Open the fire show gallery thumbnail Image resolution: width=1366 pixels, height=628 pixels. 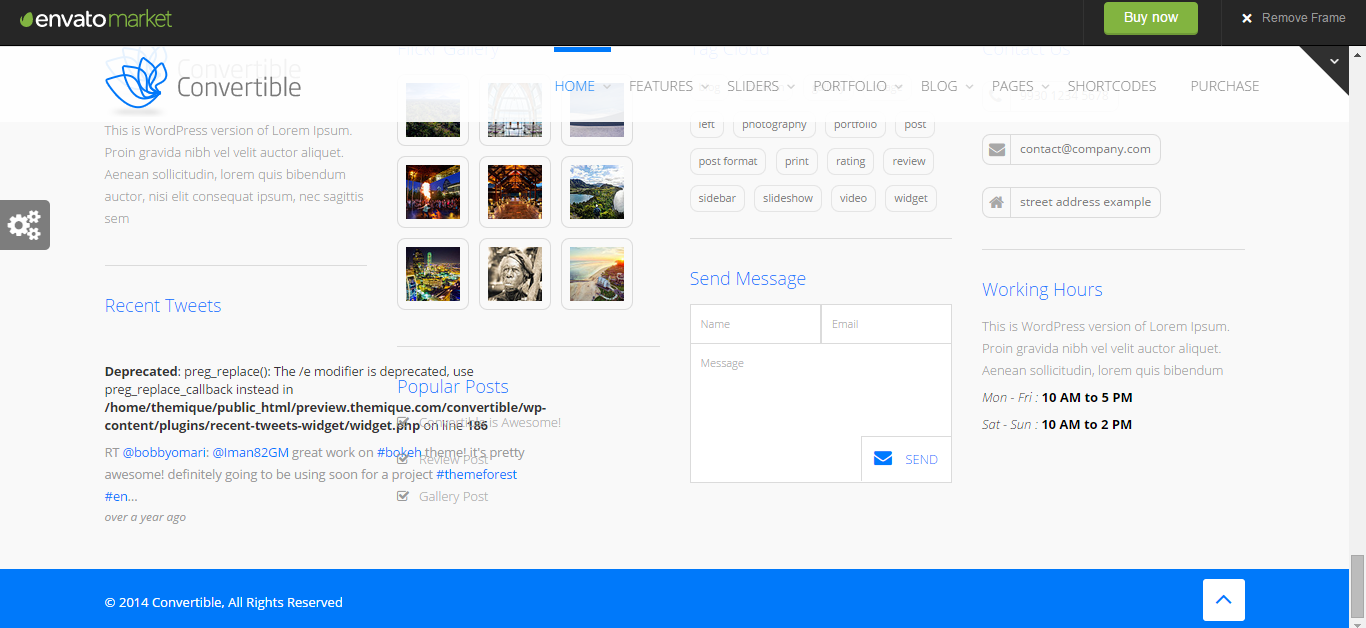pos(433,192)
